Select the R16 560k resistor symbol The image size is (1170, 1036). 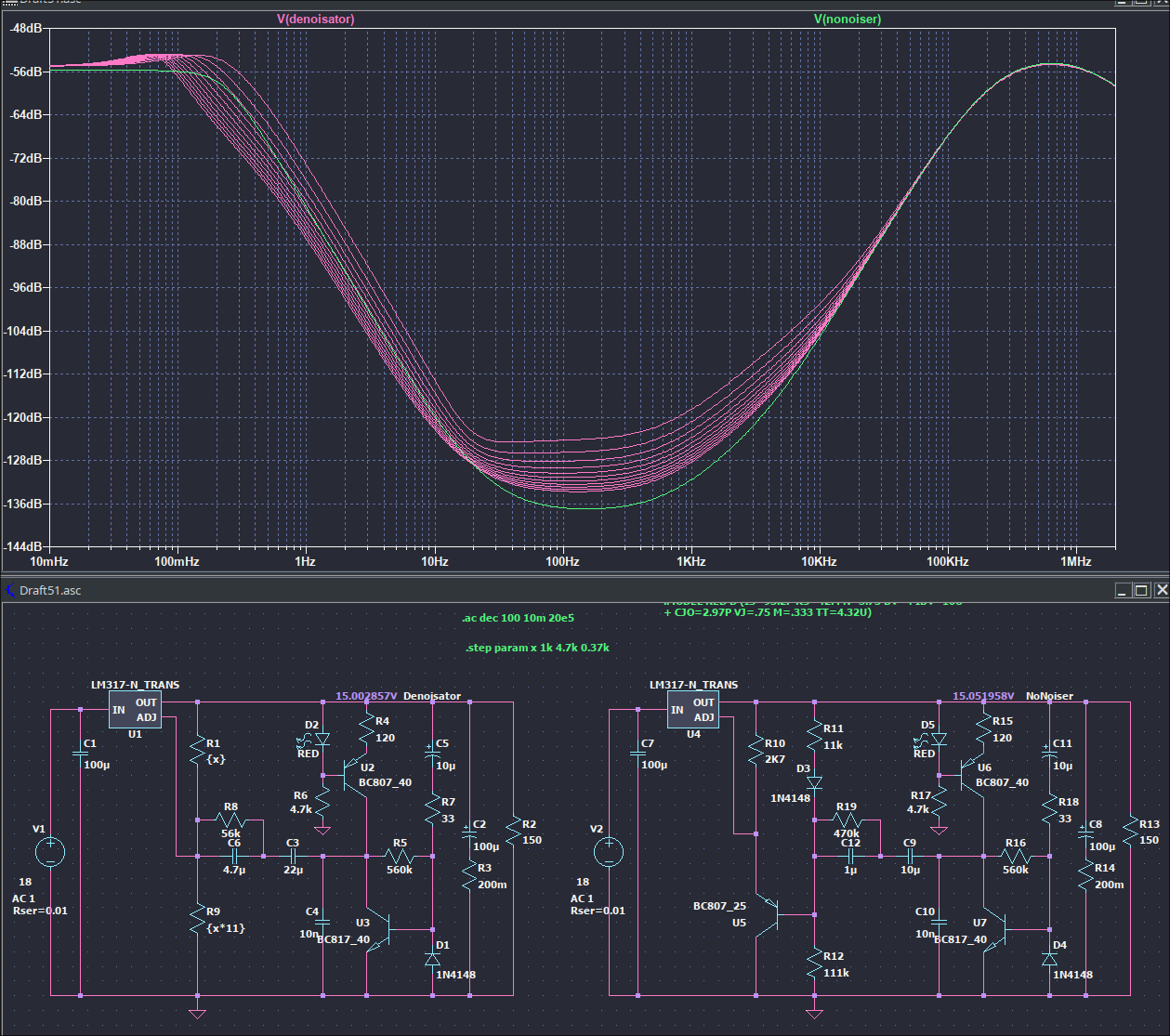coord(1016,856)
